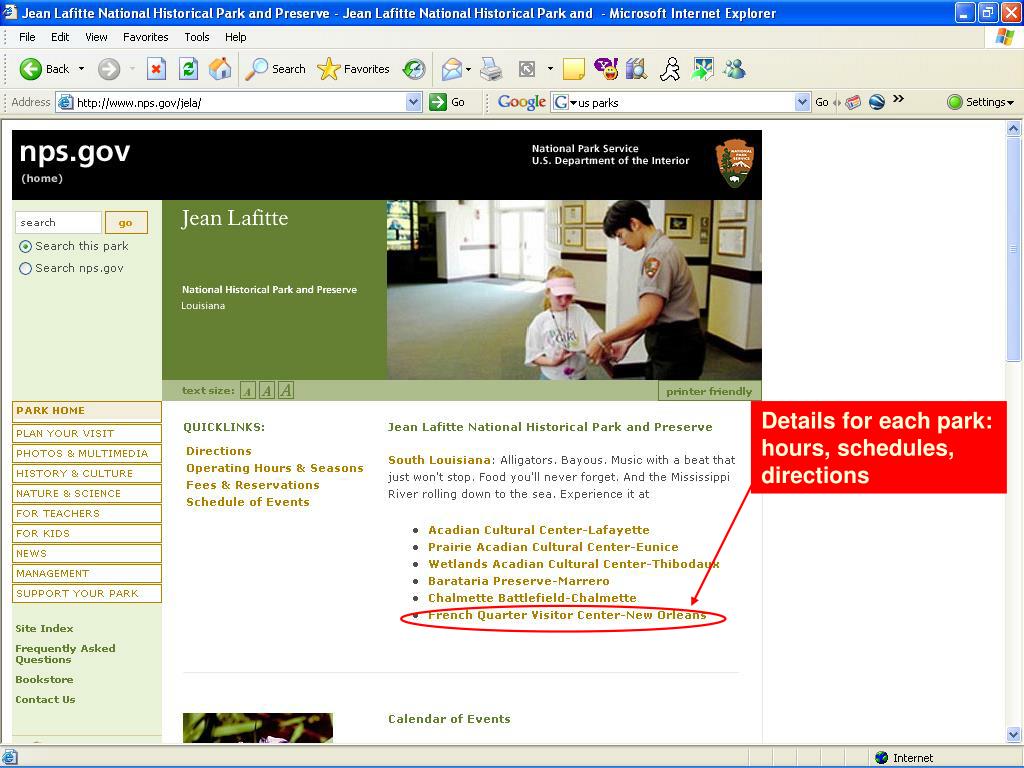Click the Print icon
The width and height of the screenshot is (1024, 768).
(x=491, y=69)
